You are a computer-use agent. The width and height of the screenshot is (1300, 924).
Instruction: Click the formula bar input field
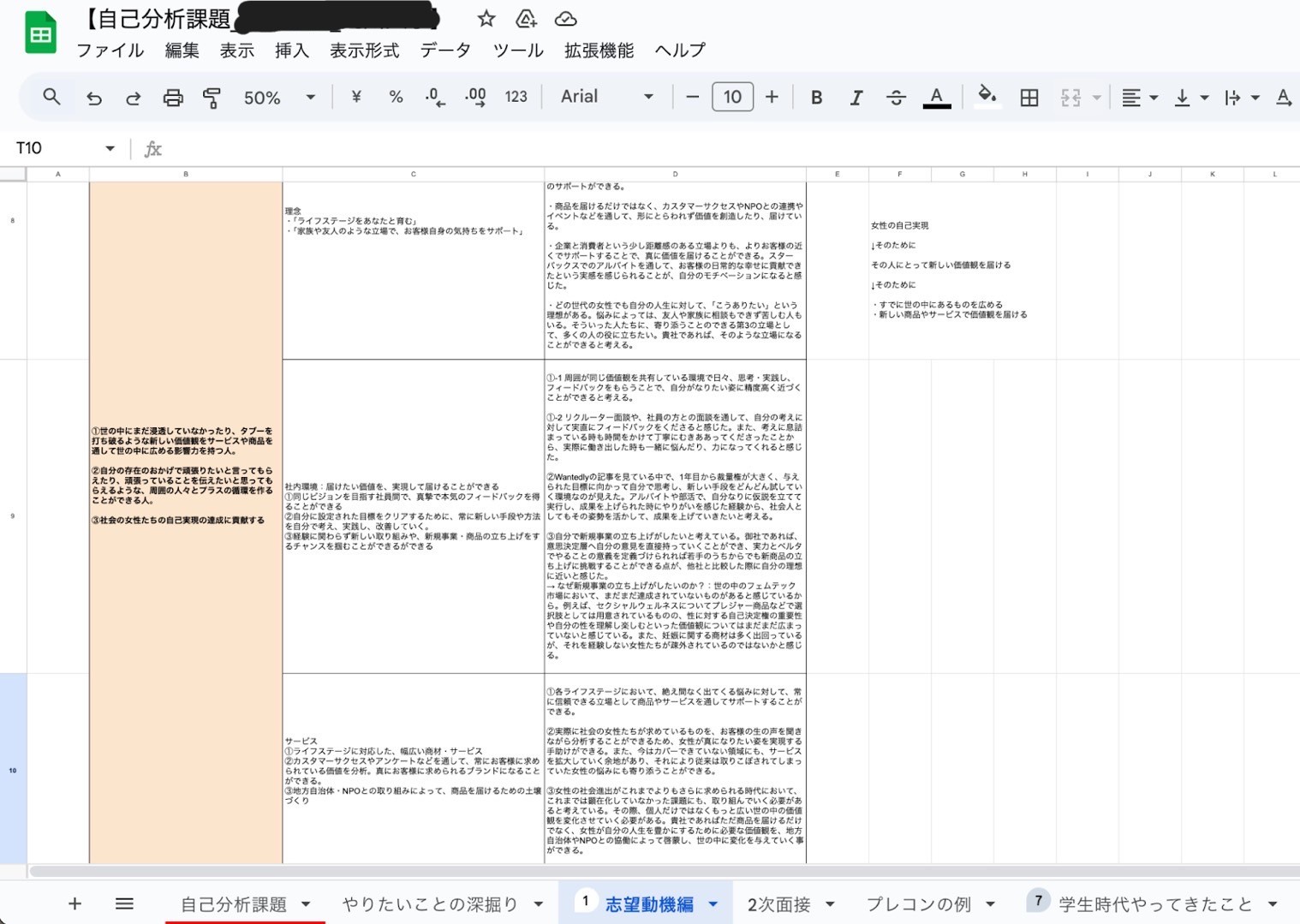(728, 148)
